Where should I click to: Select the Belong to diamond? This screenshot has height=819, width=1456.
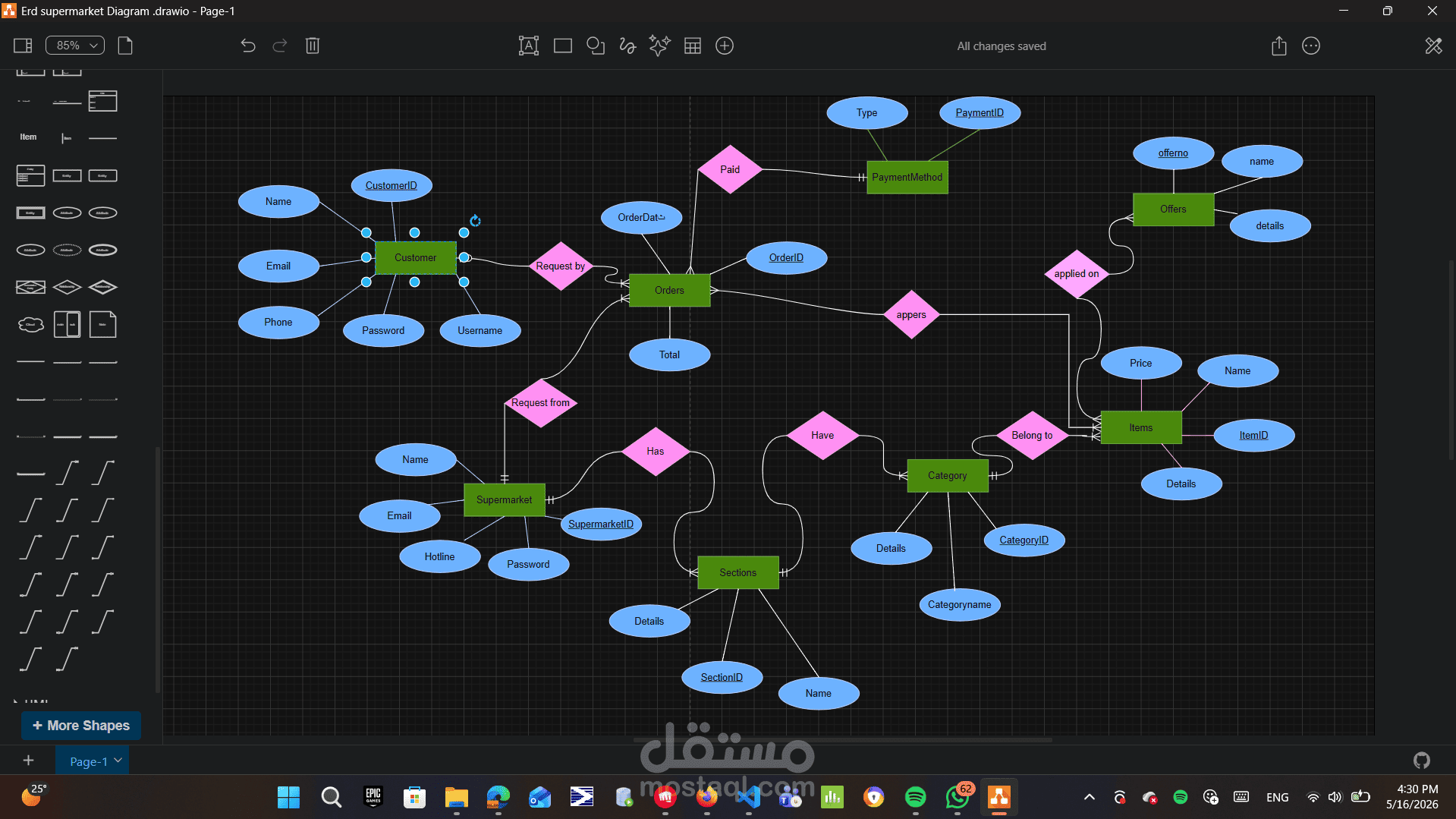click(1033, 436)
